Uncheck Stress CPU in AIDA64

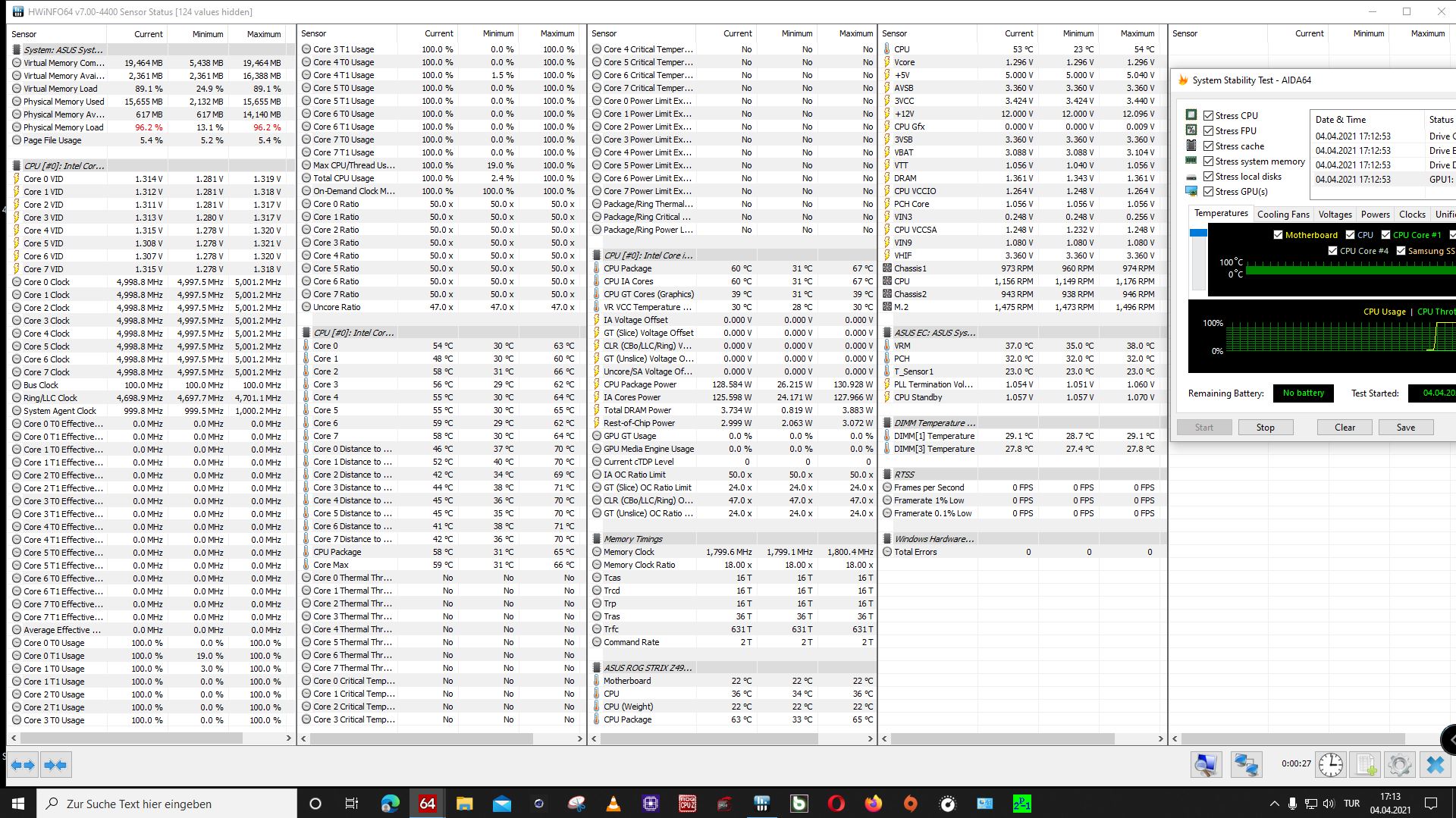pyautogui.click(x=1209, y=115)
